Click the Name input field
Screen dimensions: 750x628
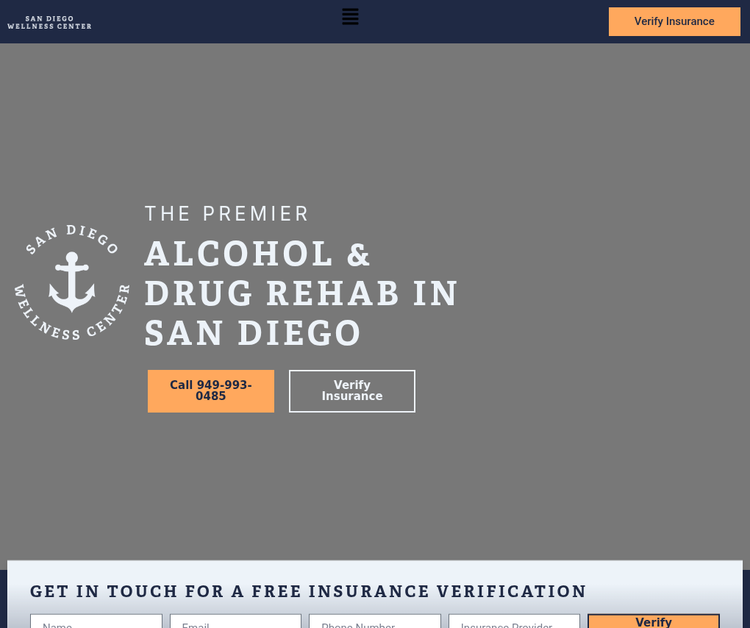96,621
